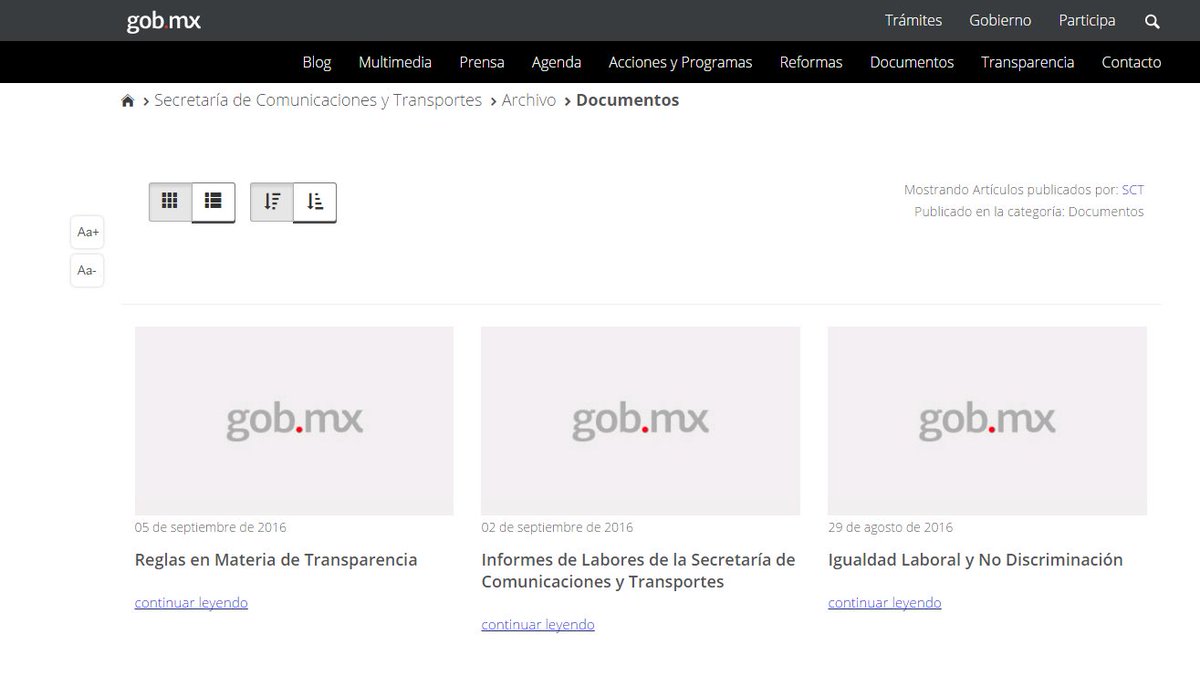Image resolution: width=1200 pixels, height=676 pixels.
Task: Open thumbnail of Igualdad Laboral article
Action: [987, 421]
